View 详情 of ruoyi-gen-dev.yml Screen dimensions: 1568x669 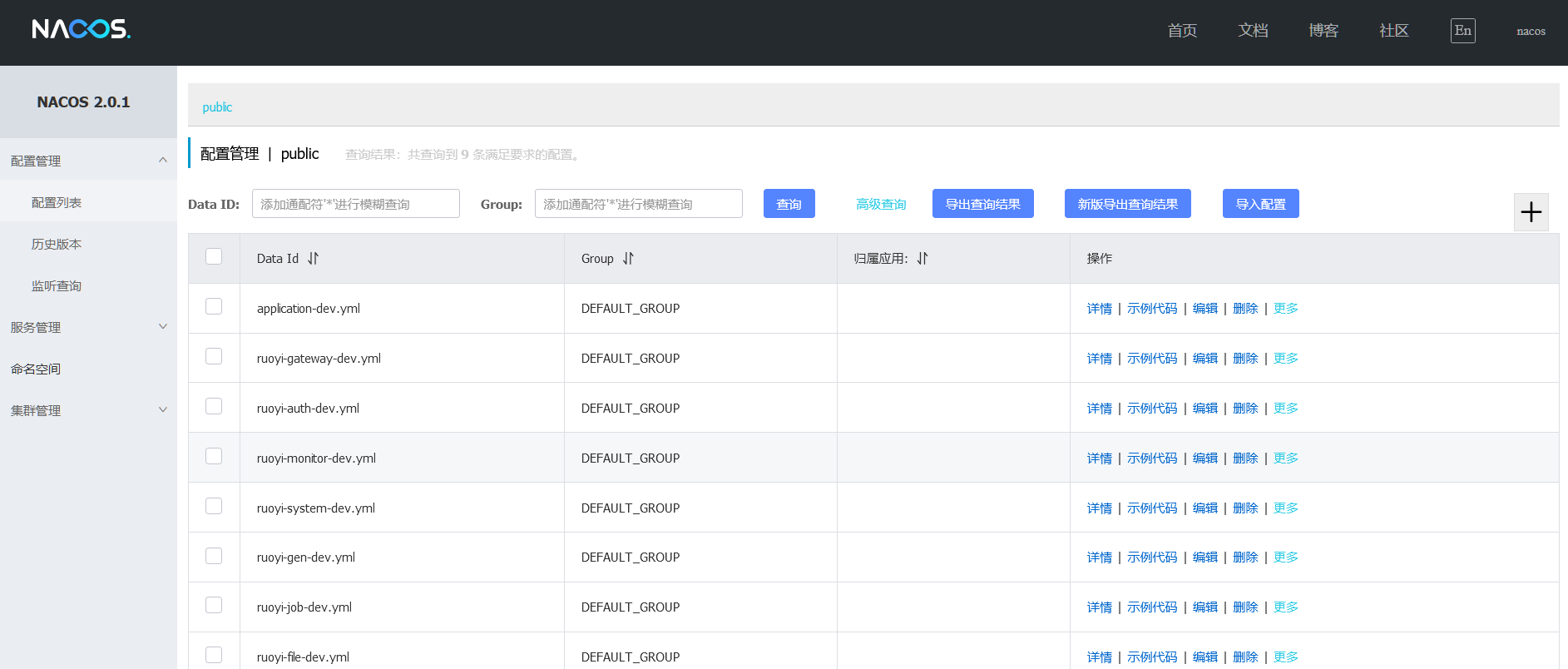click(1099, 557)
